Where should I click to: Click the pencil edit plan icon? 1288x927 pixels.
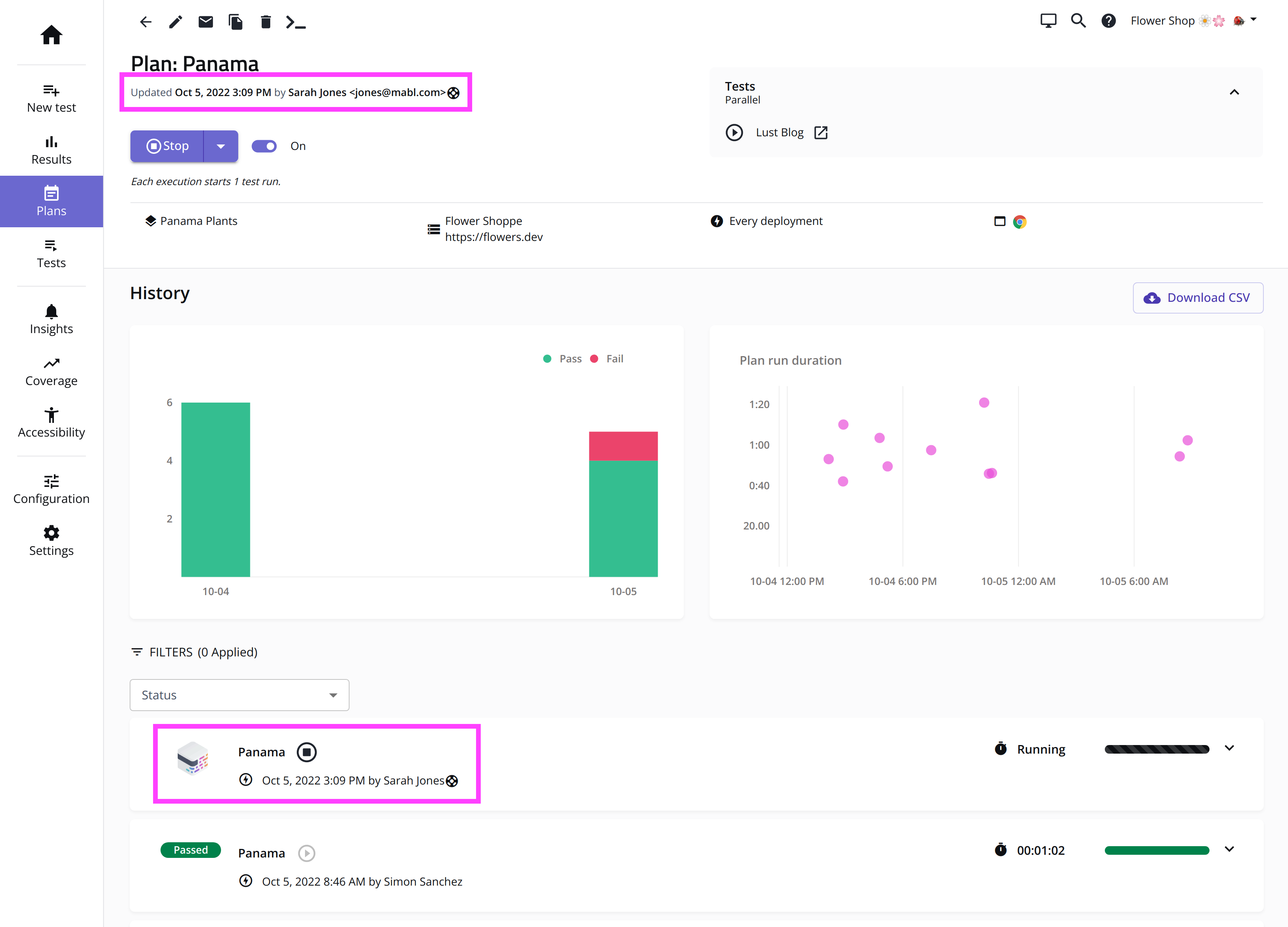click(175, 22)
